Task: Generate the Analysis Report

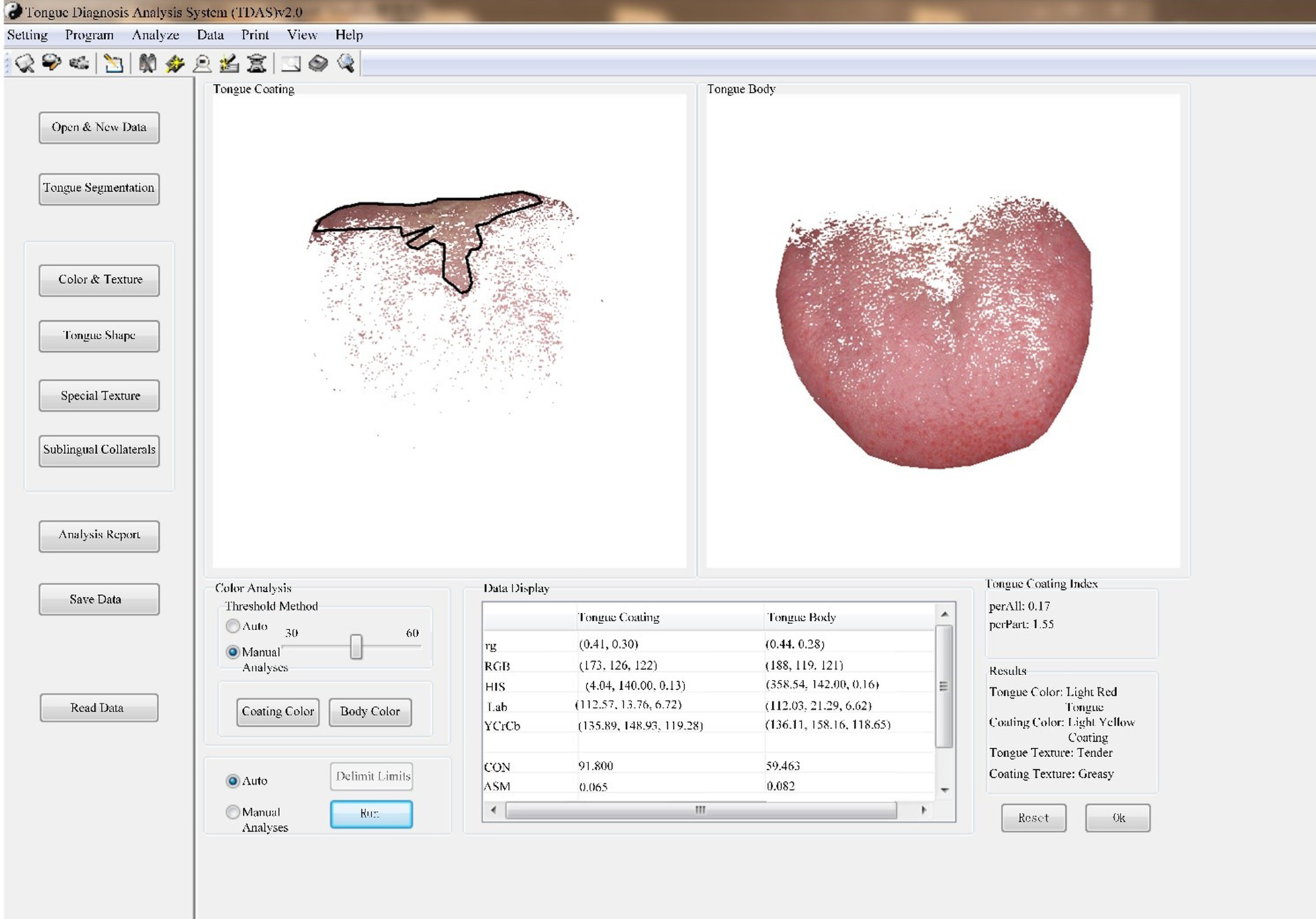Action: (x=99, y=535)
